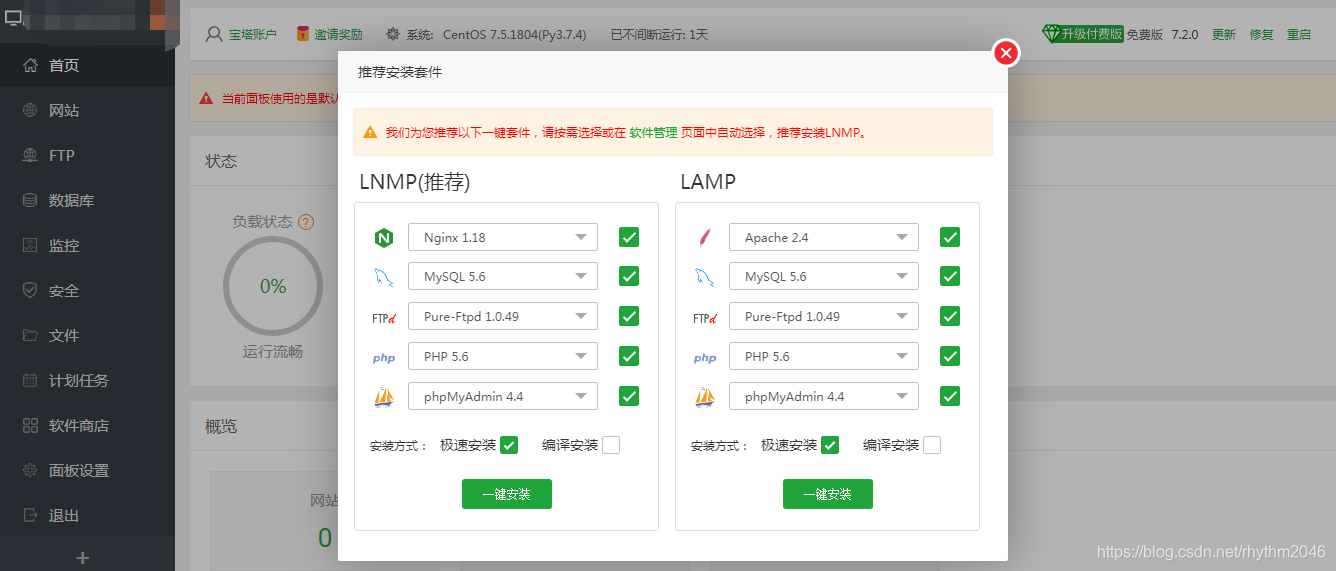
Task: Click the phpMyAdmin sailboat icon in LNMP
Action: 384,397
